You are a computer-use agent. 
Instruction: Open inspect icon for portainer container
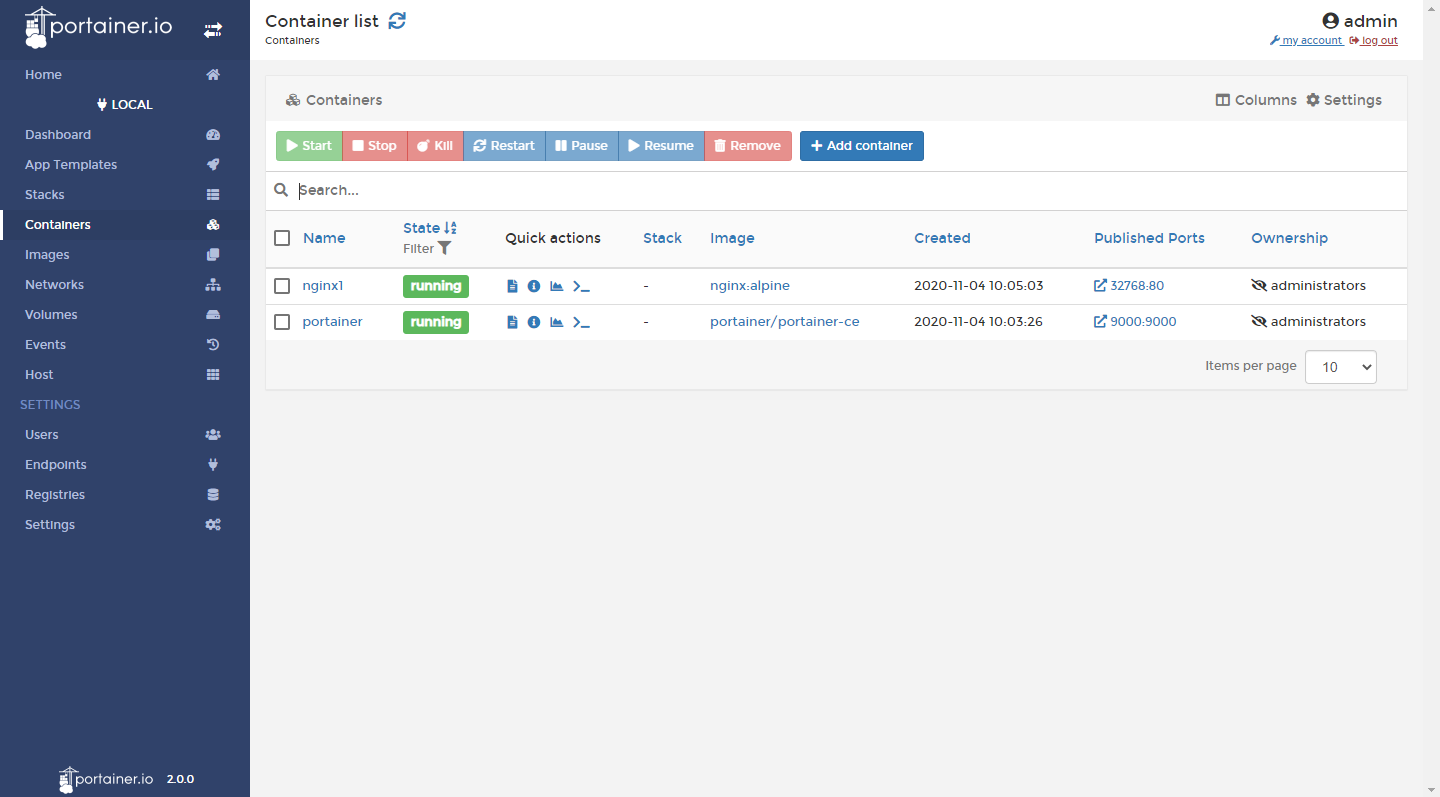coord(534,322)
